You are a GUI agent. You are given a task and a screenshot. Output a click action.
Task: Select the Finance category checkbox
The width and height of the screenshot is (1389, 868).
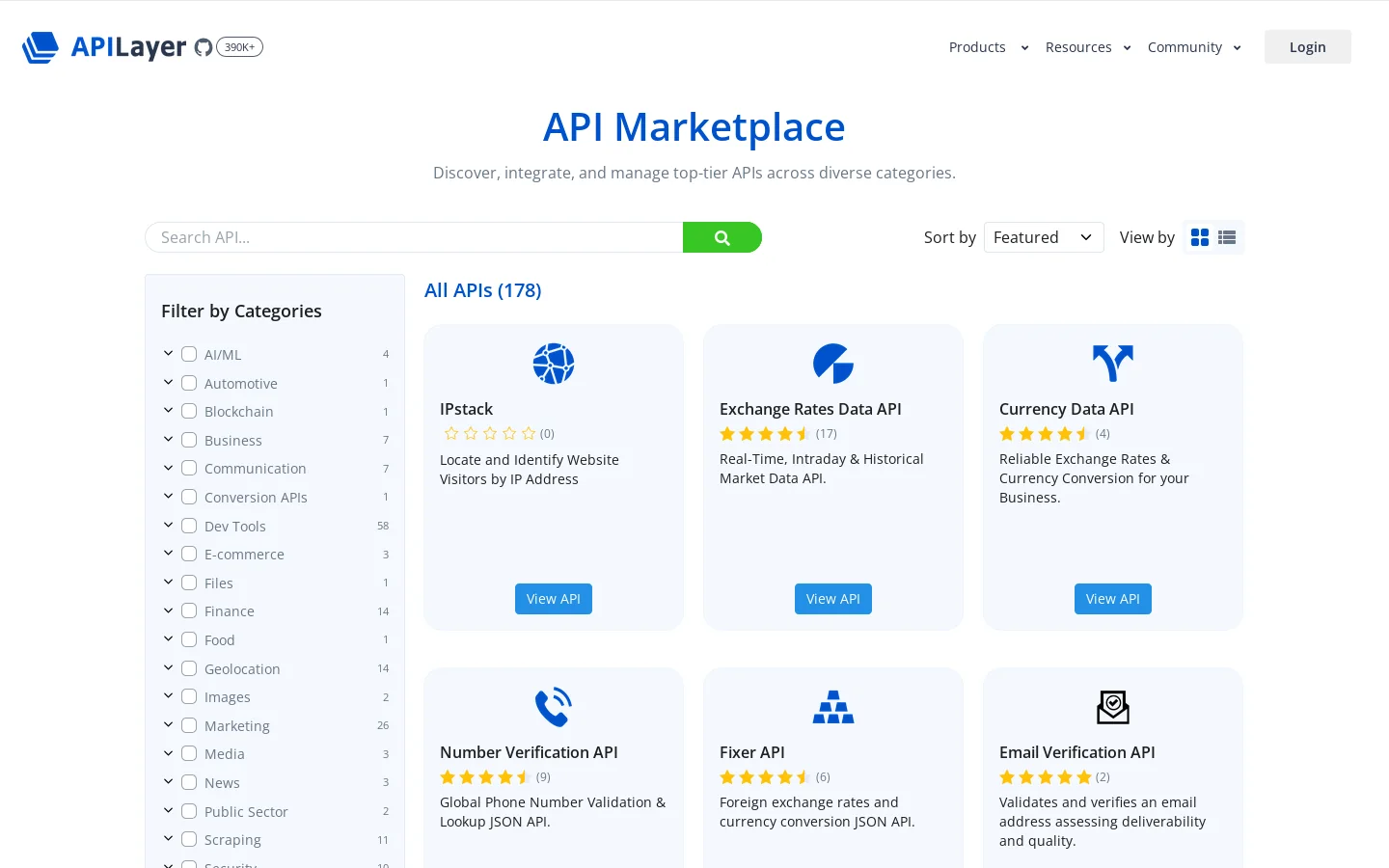tap(189, 610)
